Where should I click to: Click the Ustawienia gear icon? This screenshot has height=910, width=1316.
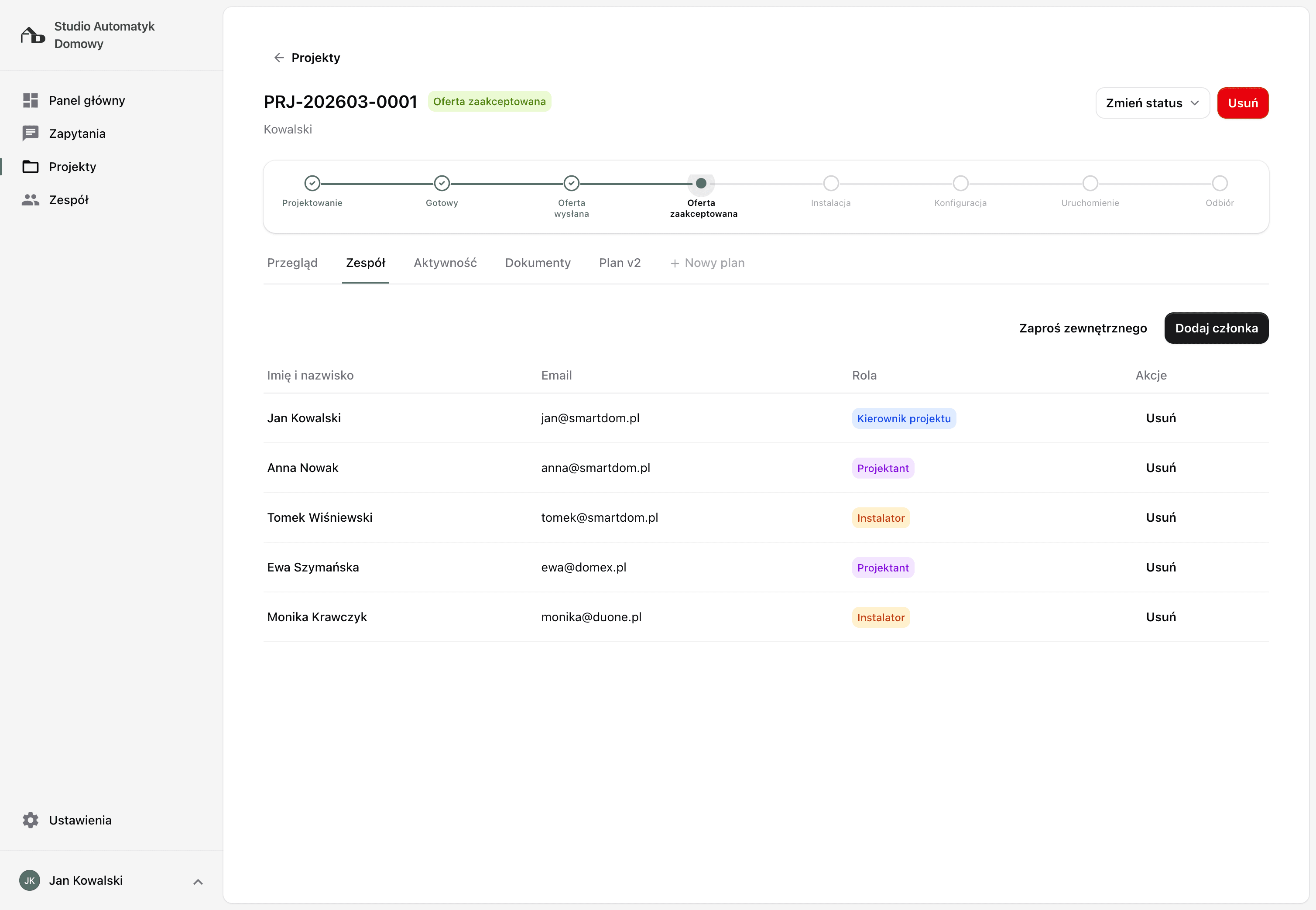(x=30, y=820)
